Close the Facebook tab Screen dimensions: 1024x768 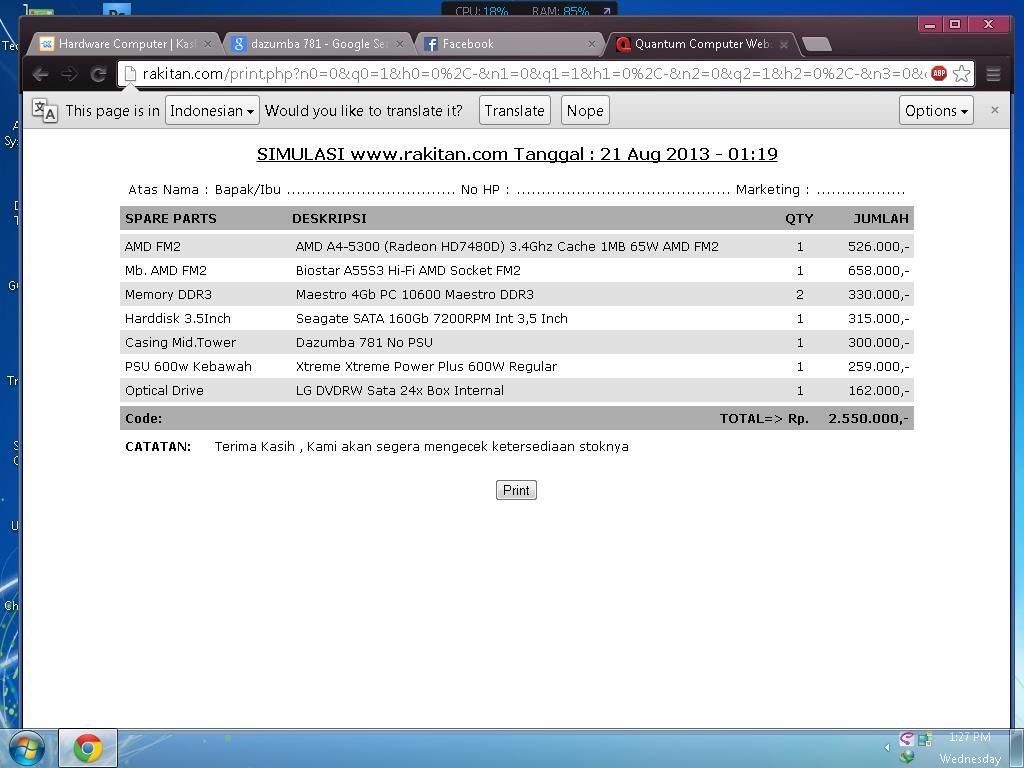(x=592, y=44)
